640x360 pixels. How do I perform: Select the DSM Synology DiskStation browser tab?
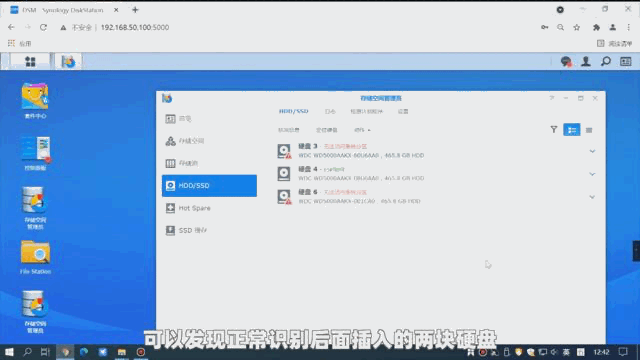point(63,10)
